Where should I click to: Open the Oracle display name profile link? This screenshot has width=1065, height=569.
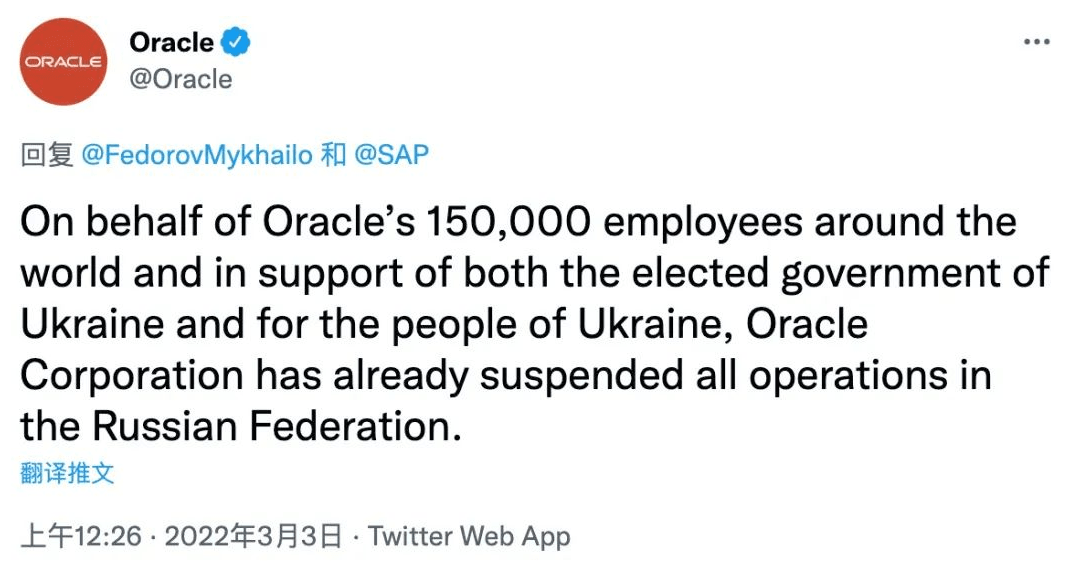pos(171,43)
